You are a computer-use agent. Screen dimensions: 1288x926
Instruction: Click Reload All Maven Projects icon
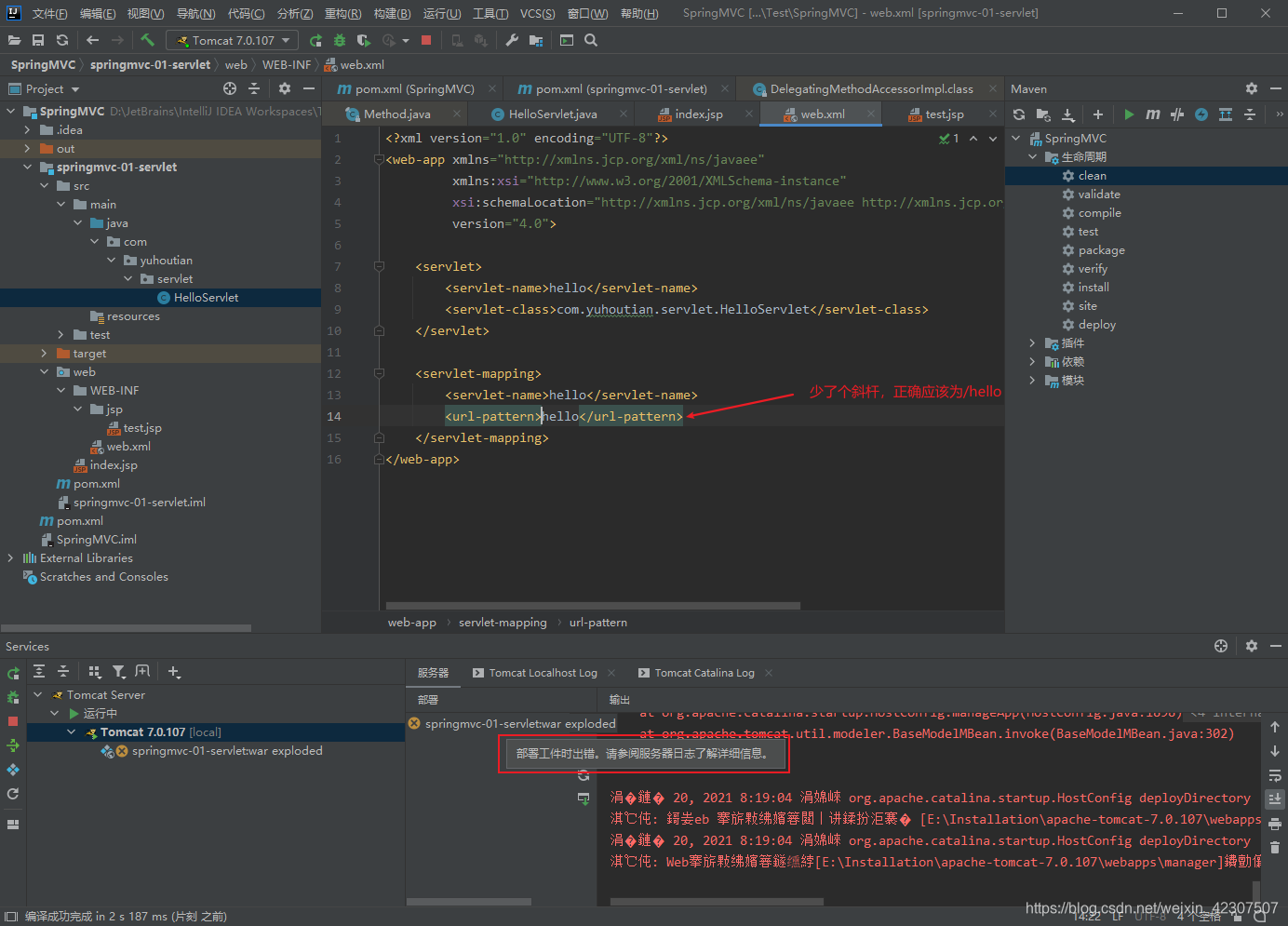pyautogui.click(x=1019, y=114)
